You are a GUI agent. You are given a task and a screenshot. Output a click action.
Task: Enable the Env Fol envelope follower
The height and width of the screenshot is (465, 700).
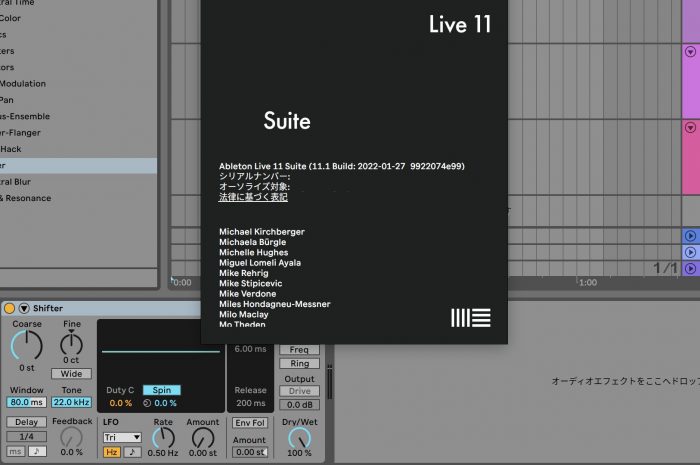point(250,423)
